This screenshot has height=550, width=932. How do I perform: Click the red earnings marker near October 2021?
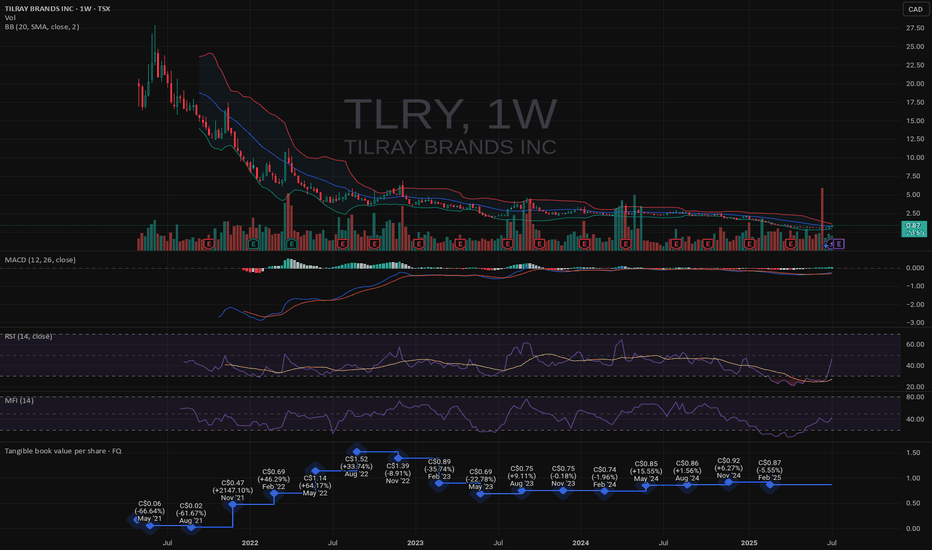coord(209,244)
